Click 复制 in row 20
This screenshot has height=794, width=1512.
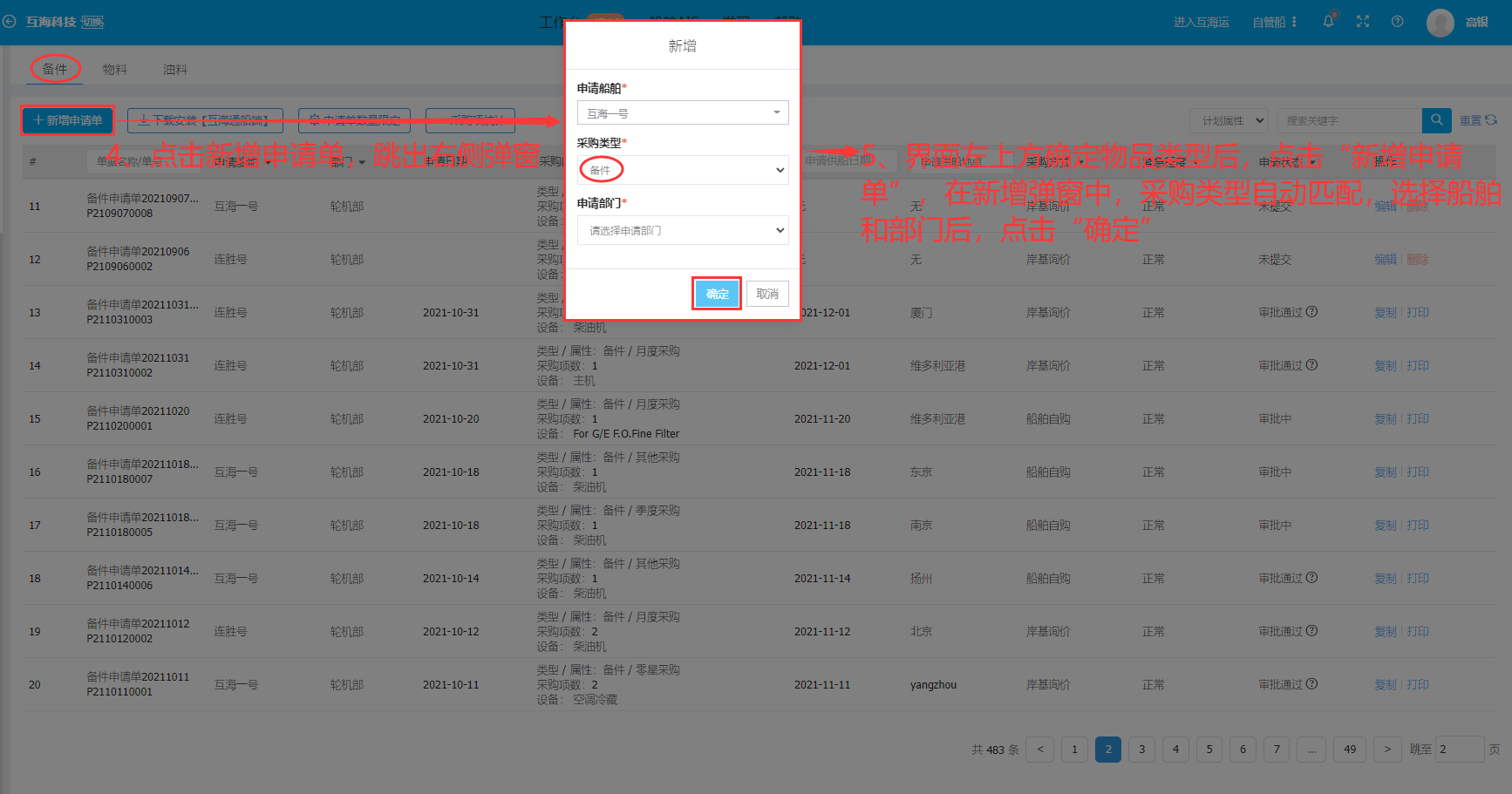1386,684
